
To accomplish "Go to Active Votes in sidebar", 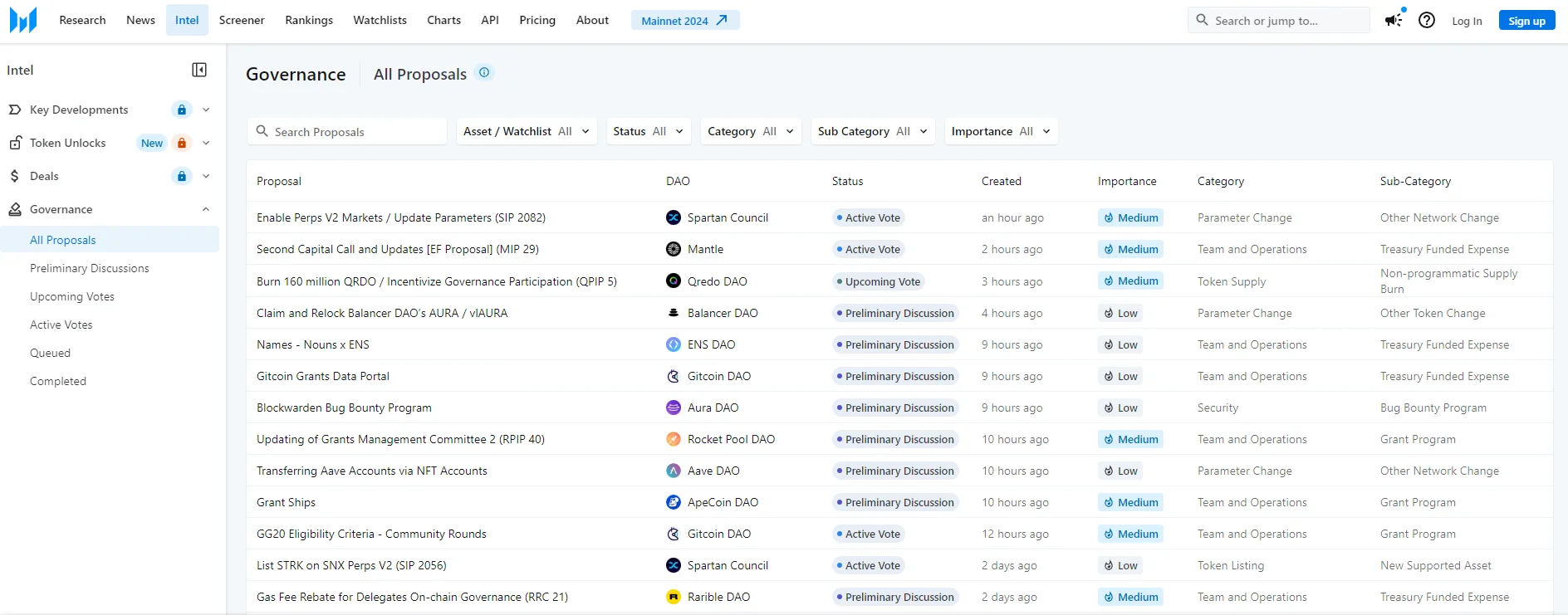I will click(x=61, y=325).
